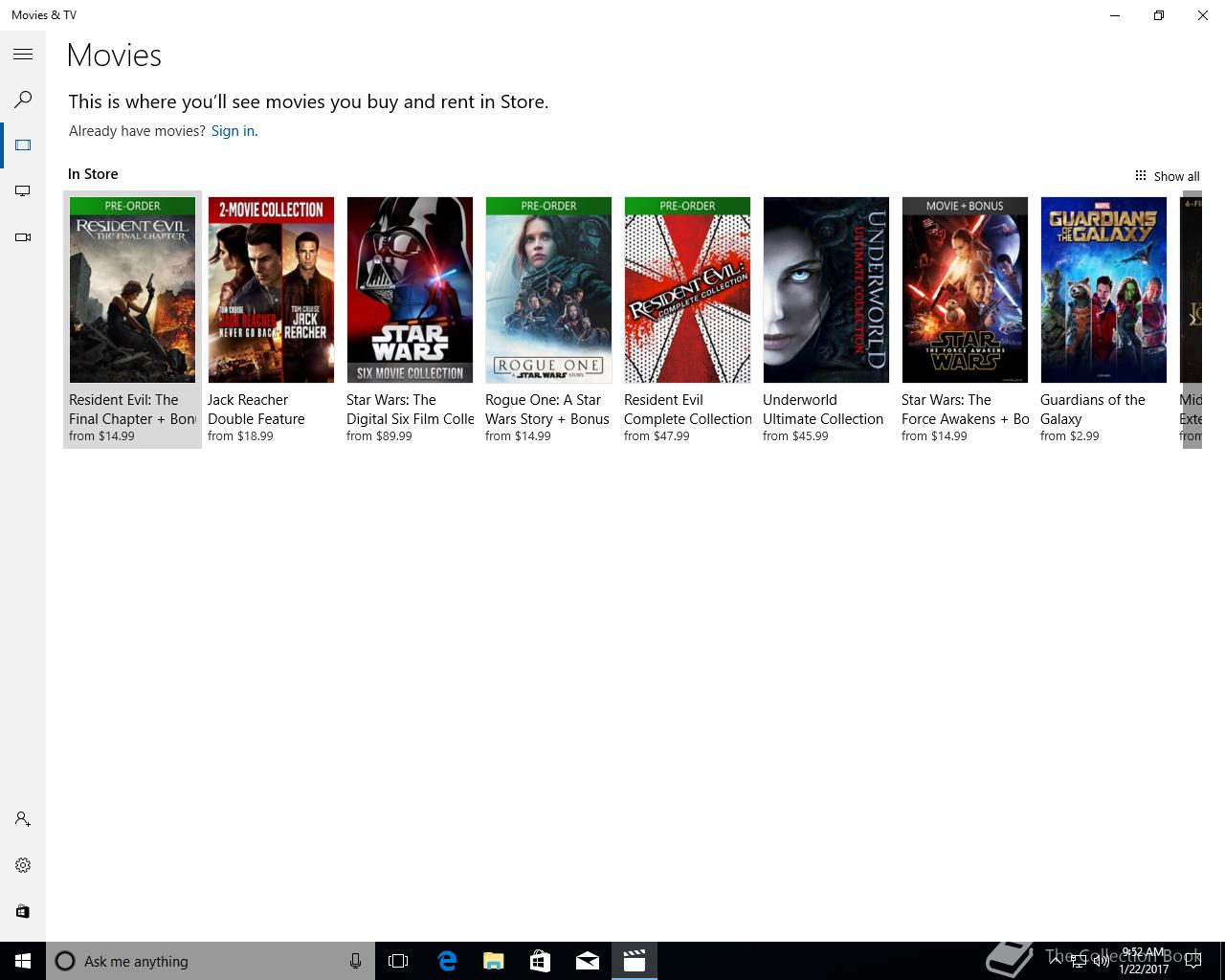
Task: Launch Microsoft Edge from the taskbar
Action: click(x=446, y=961)
